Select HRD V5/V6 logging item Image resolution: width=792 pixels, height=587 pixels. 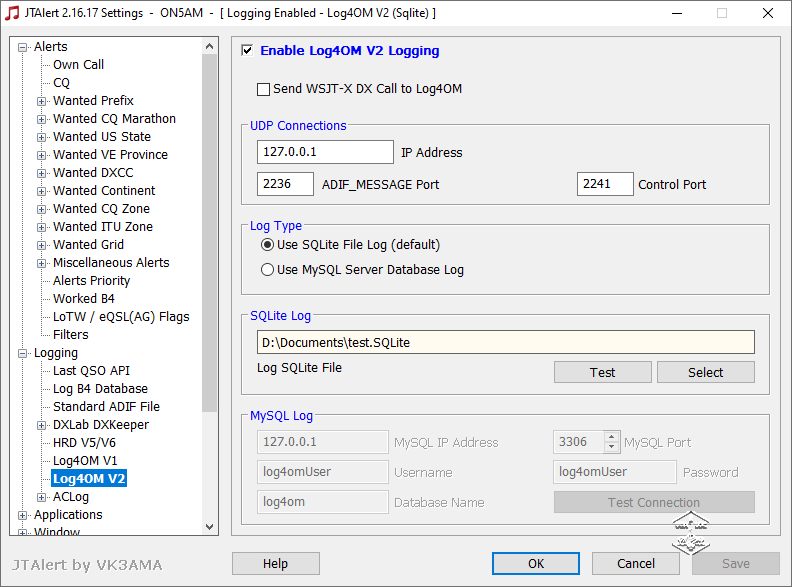84,443
